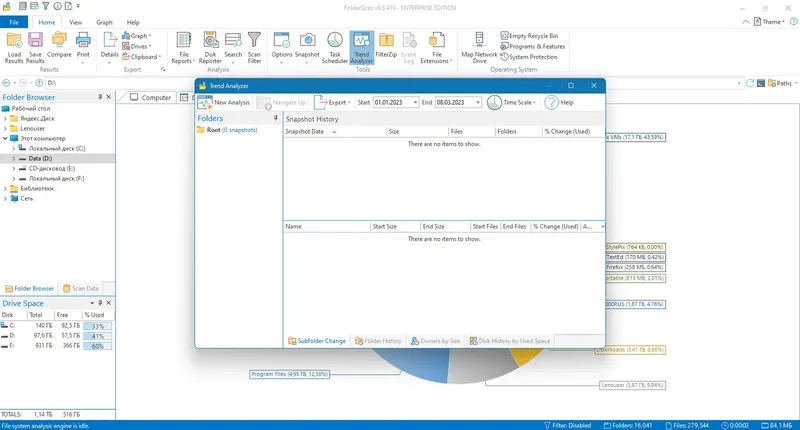Viewport: 800px width, 430px height.
Task: Select the Root folder in Trend Analyzer
Action: 228,130
